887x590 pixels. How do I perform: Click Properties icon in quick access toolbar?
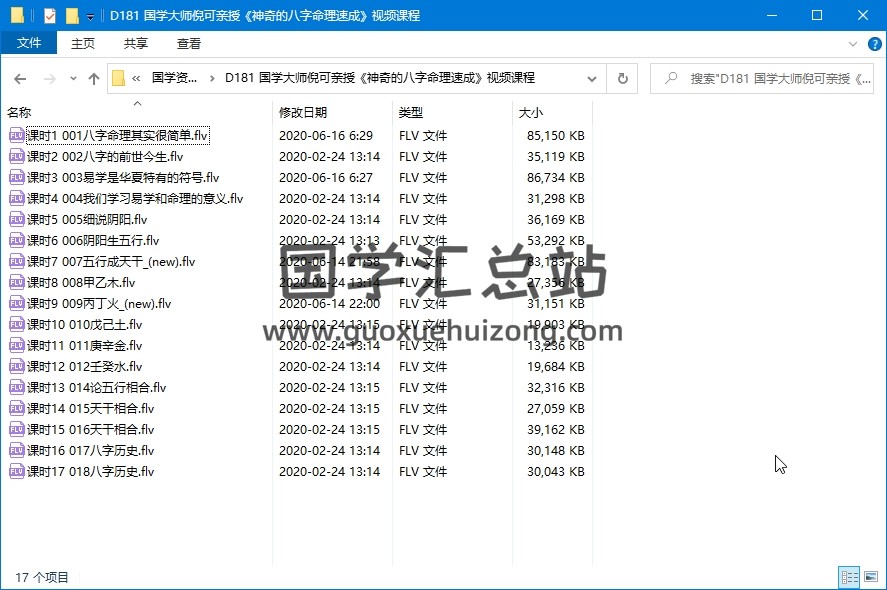point(50,16)
